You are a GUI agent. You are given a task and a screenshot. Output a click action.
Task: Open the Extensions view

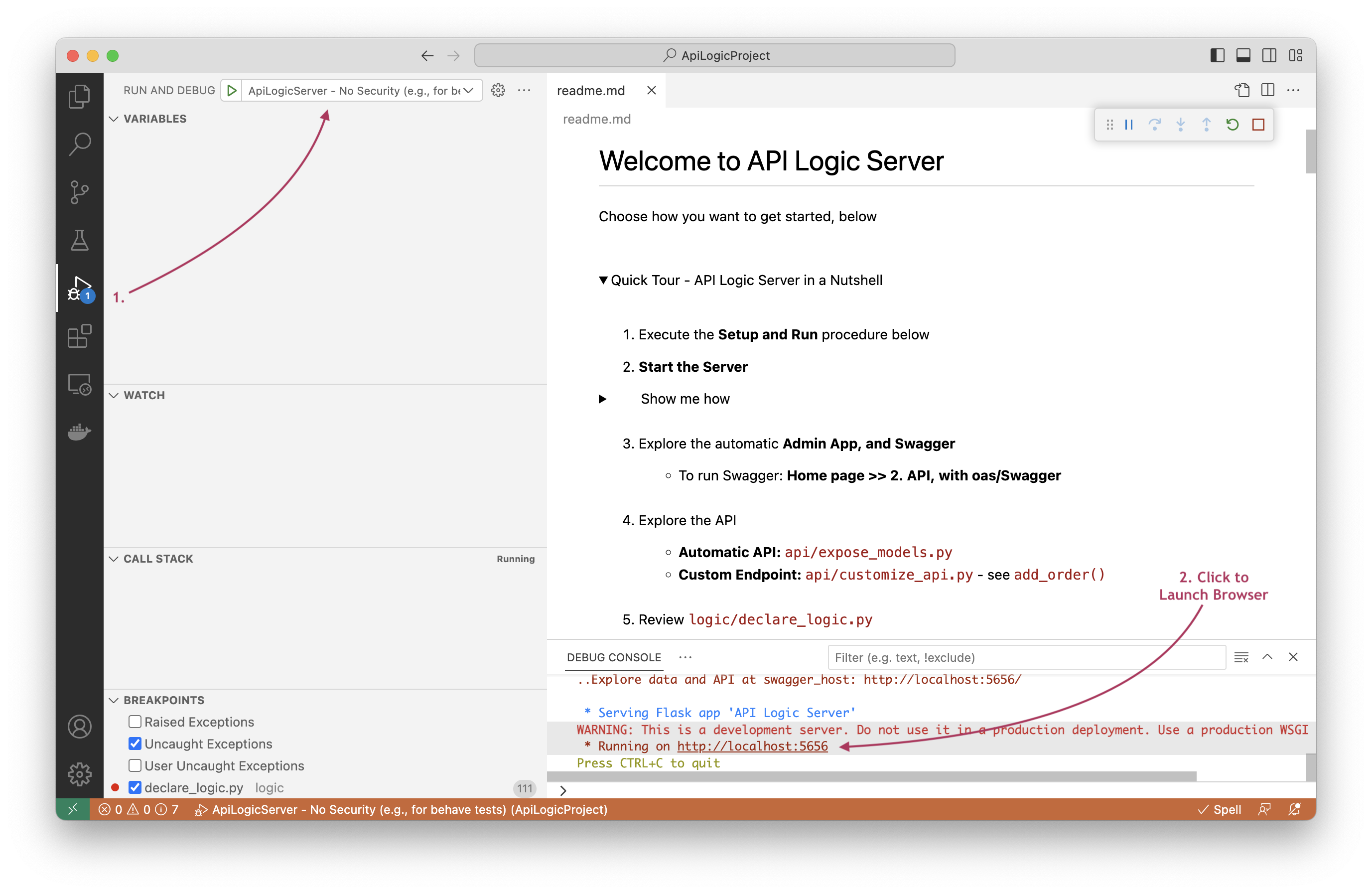click(80, 336)
